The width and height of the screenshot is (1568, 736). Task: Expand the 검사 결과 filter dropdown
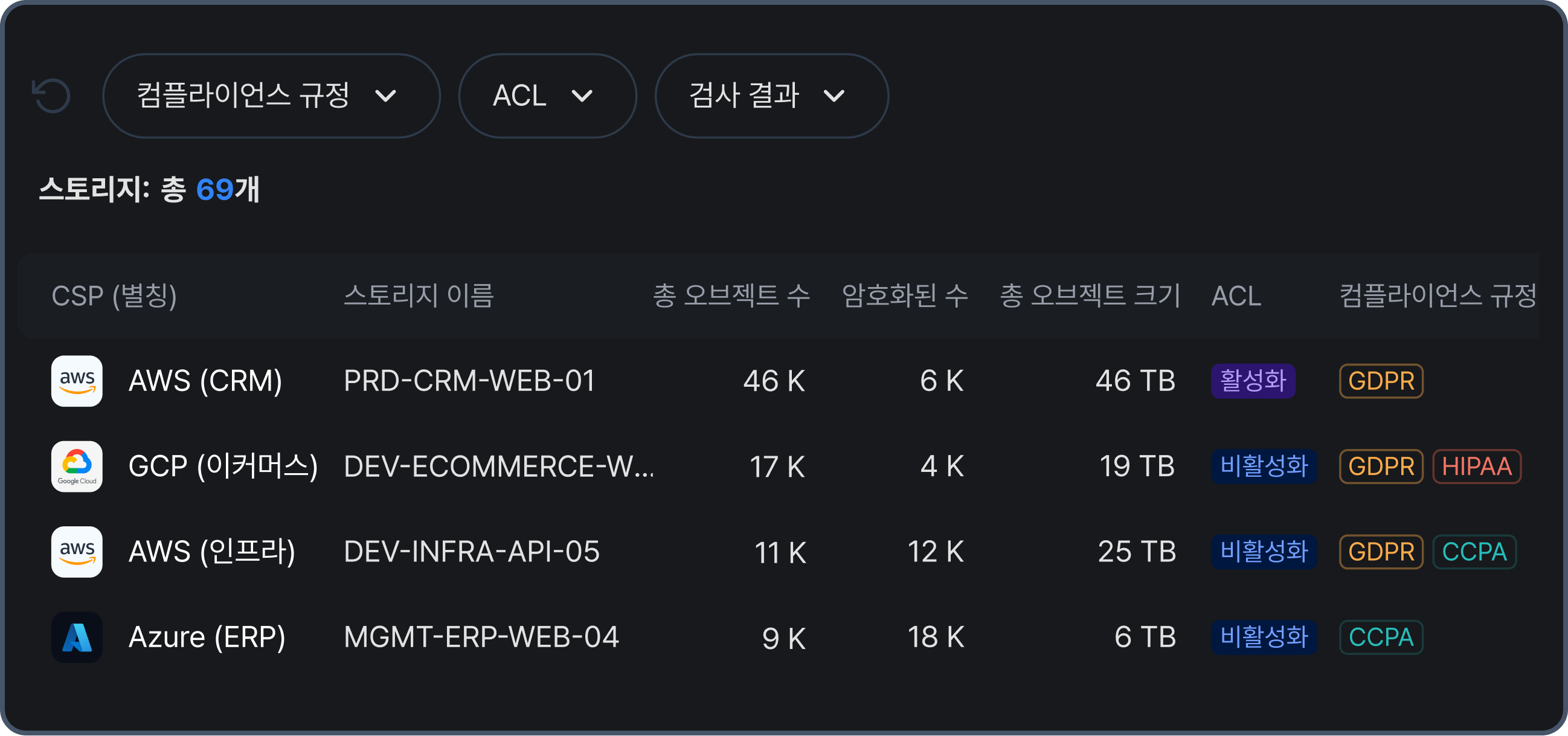coord(771,95)
